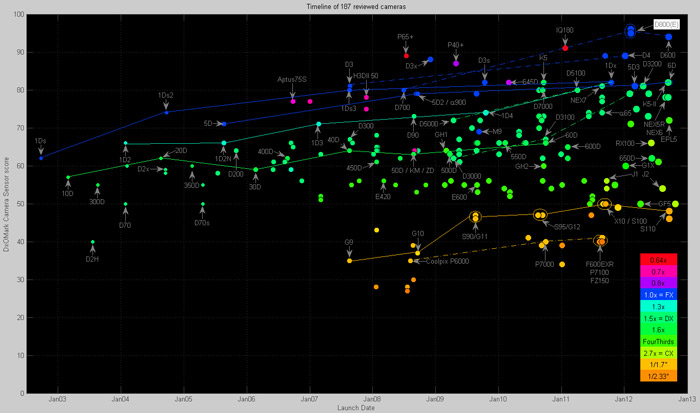Select the yellow G9 data point
This screenshot has height=413, width=700.
pyautogui.click(x=350, y=261)
